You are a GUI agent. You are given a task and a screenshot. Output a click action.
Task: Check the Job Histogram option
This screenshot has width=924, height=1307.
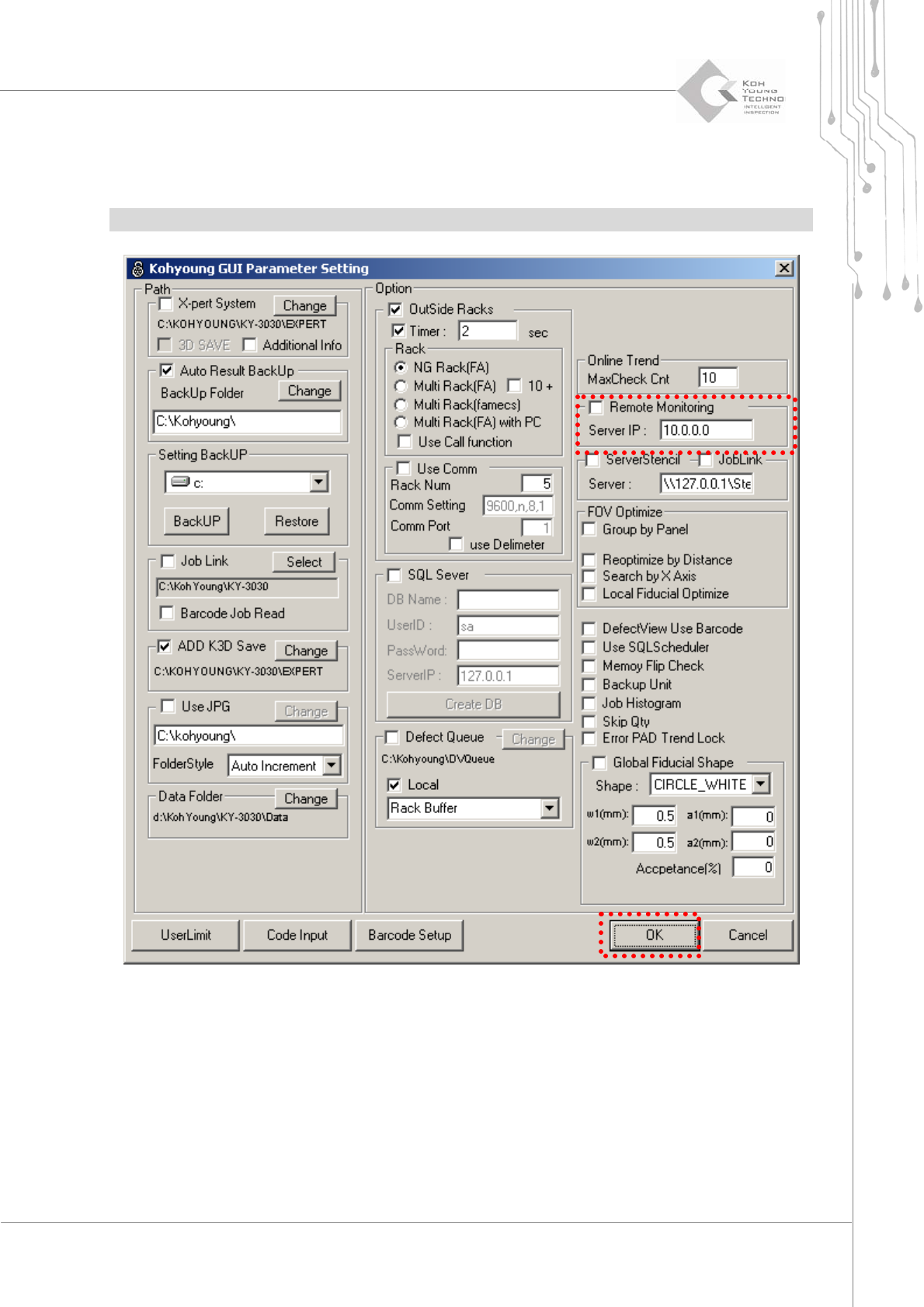589,703
